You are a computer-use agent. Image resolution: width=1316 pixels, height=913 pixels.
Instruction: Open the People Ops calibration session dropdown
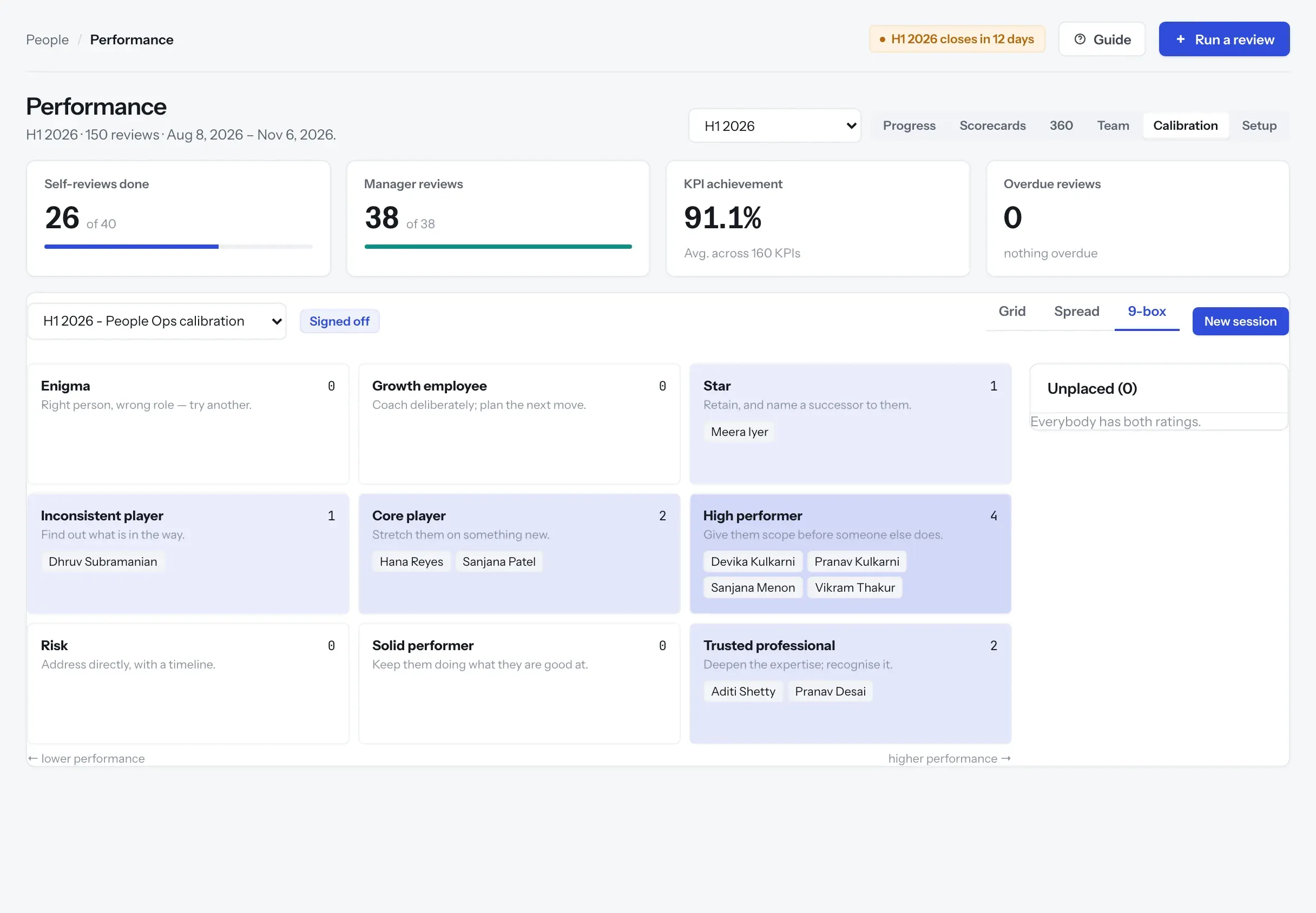157,321
